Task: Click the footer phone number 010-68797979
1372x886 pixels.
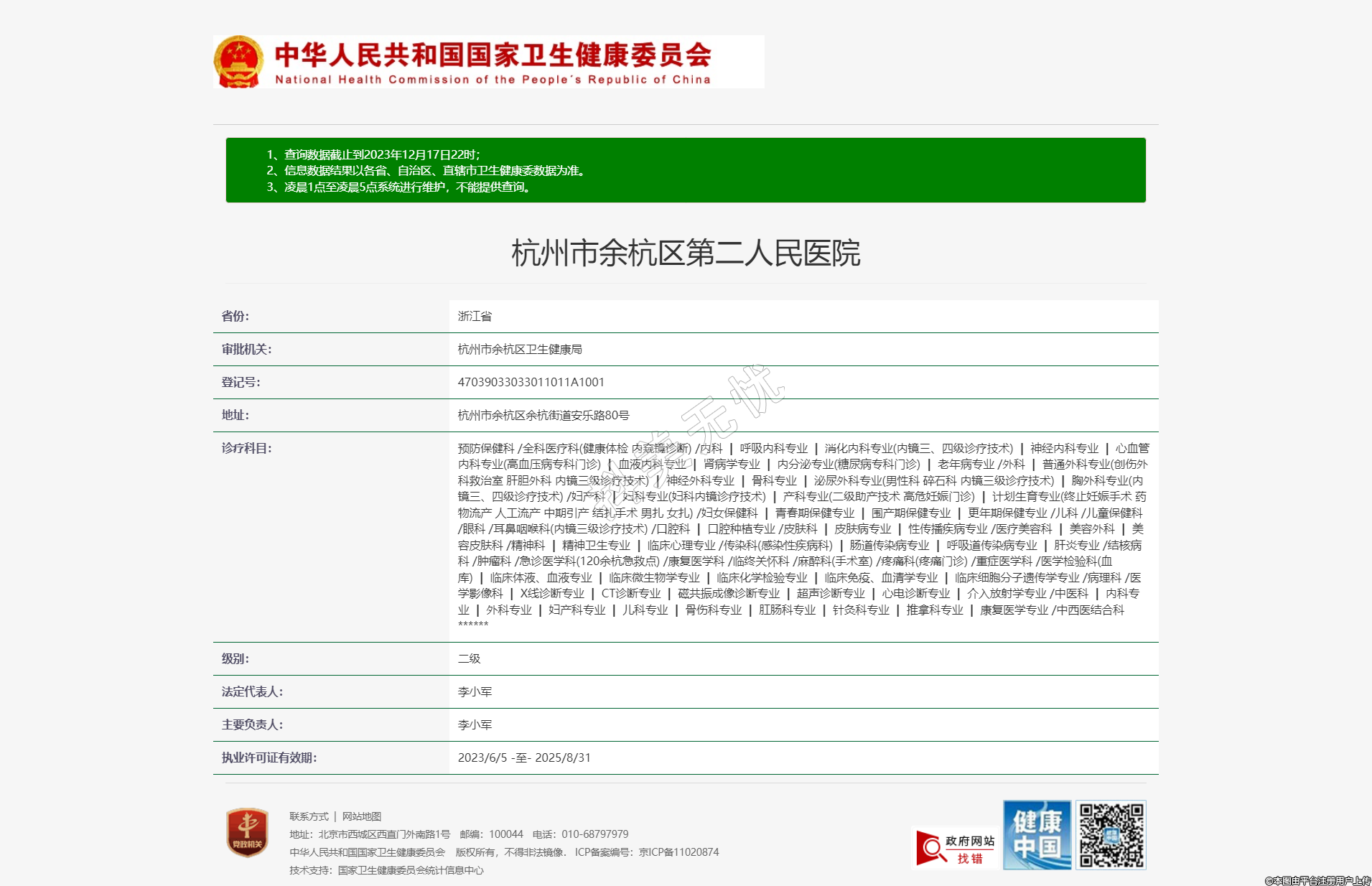Action: (x=594, y=834)
